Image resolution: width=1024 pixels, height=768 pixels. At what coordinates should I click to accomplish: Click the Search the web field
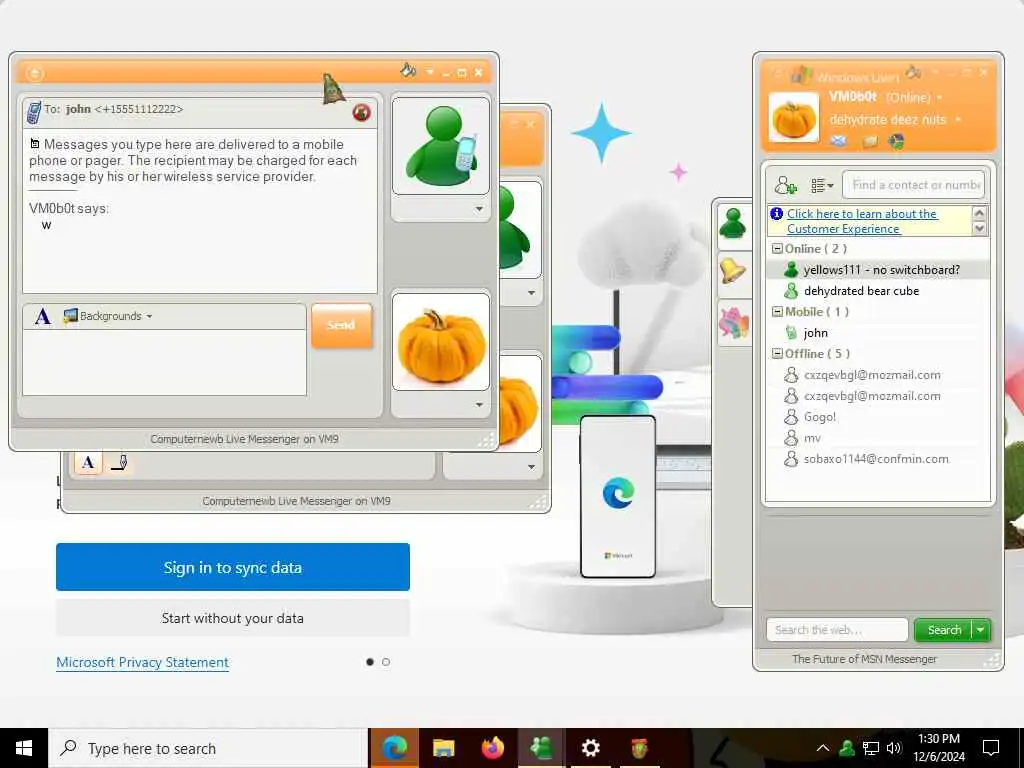(x=837, y=630)
